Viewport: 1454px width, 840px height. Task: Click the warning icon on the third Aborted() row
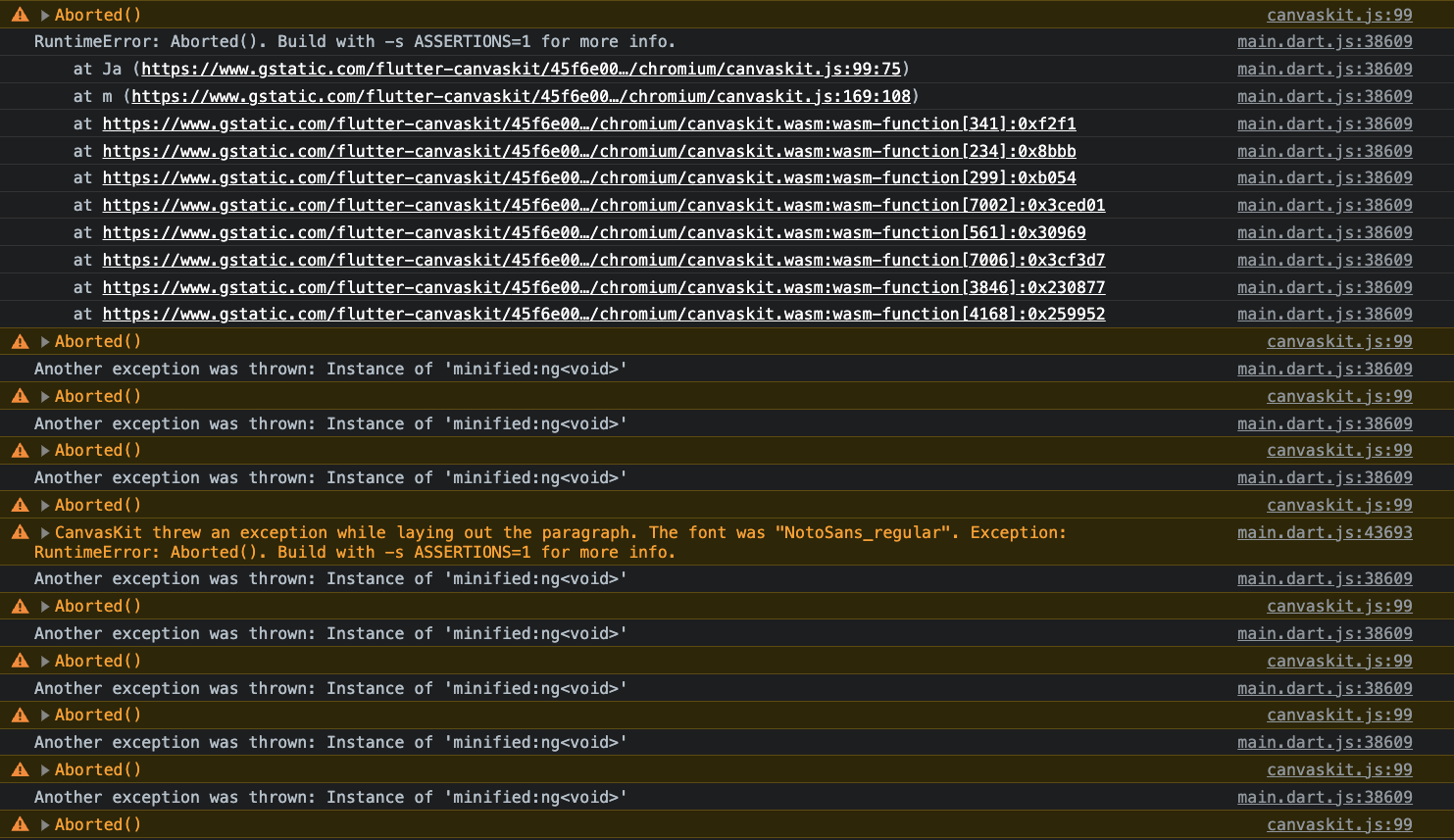pos(18,396)
